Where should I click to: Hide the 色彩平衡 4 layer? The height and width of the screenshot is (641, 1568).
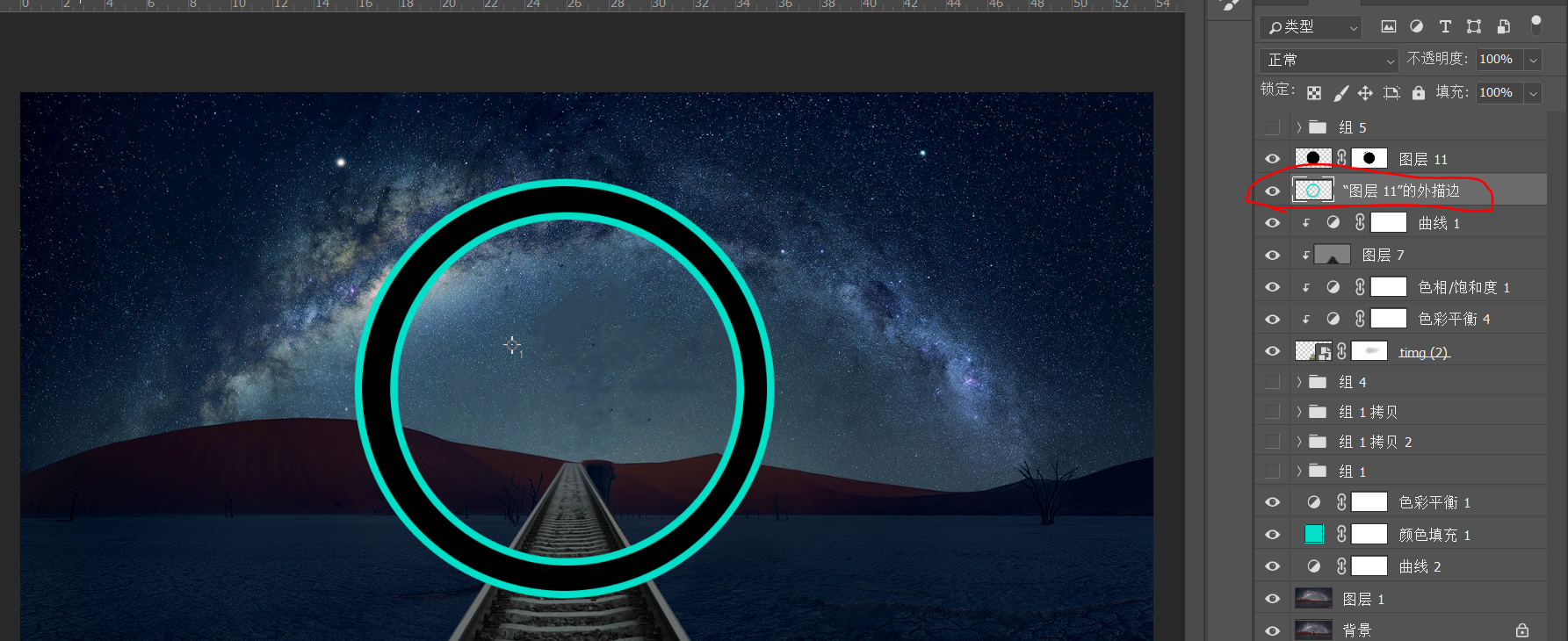1272,319
